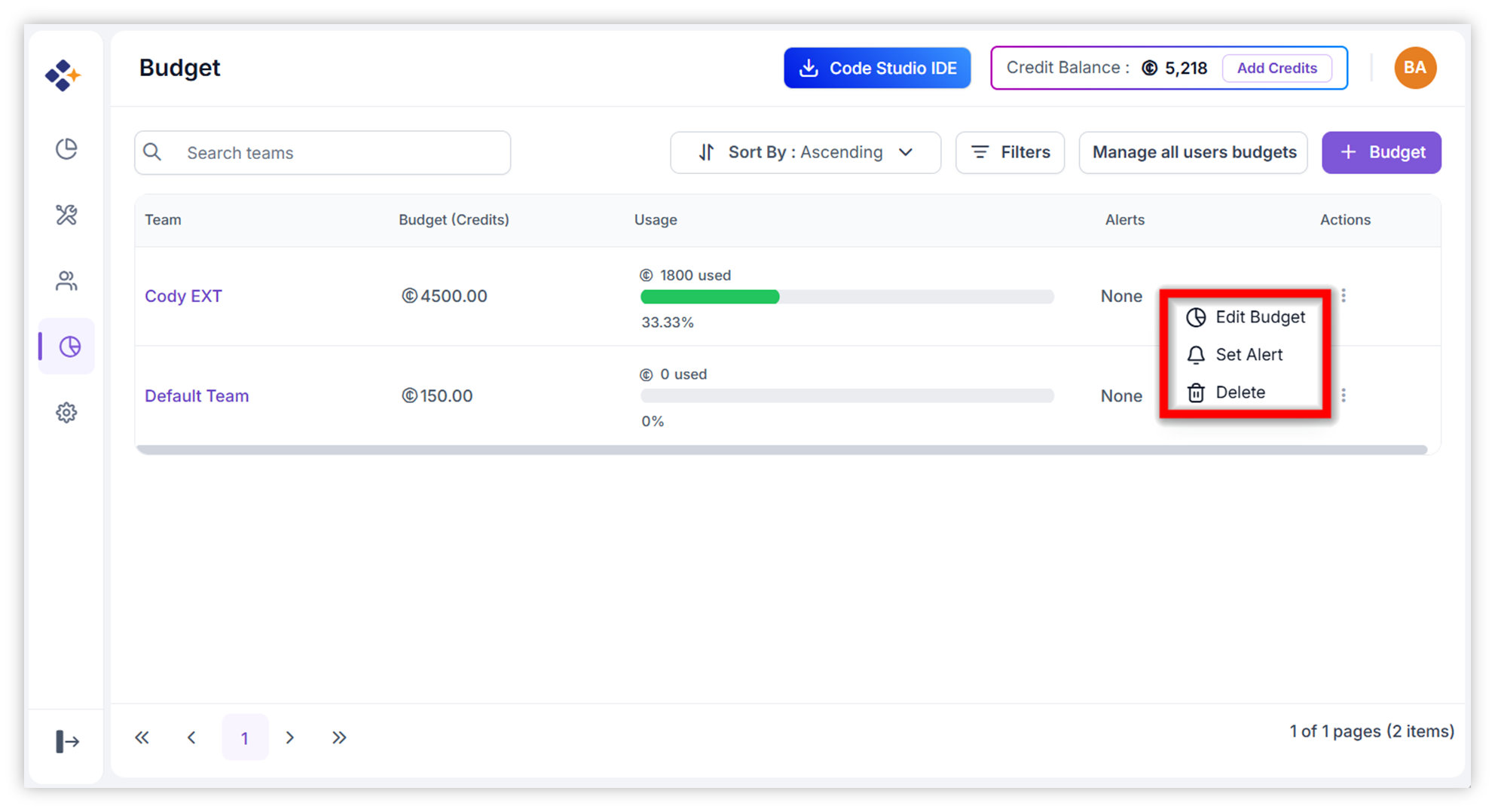1495x812 pixels.
Task: Open the tools wrench sidebar icon
Action: pyautogui.click(x=66, y=215)
